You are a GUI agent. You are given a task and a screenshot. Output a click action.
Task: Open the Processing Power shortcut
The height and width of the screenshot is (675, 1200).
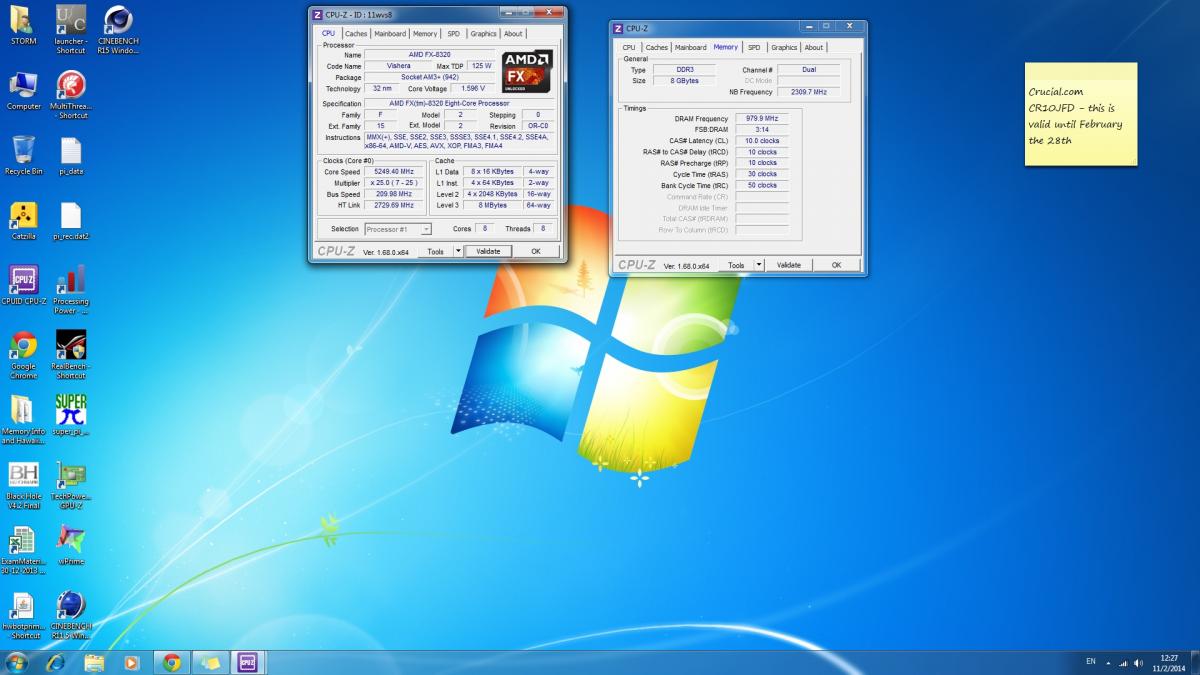70,289
